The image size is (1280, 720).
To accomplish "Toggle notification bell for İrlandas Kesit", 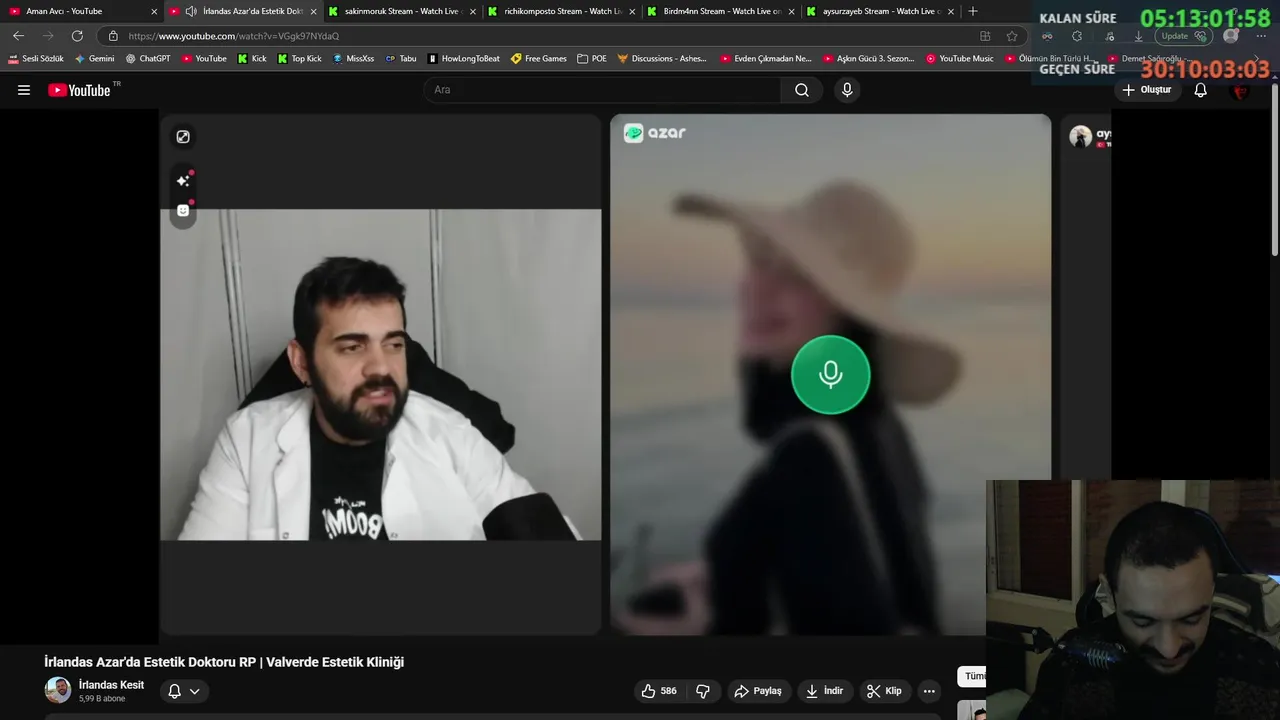I will pos(183,691).
